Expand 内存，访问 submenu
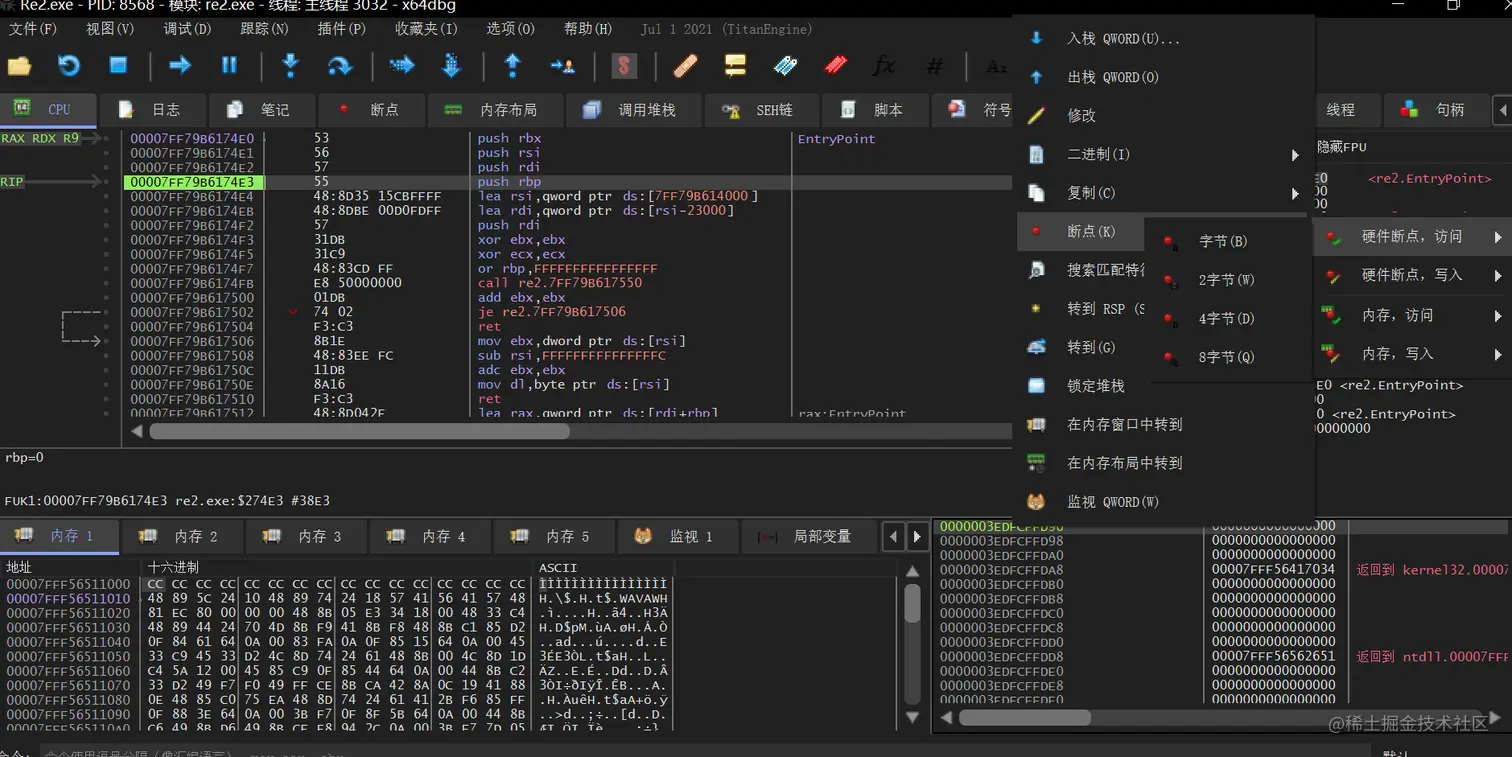This screenshot has height=757, width=1512. (1412, 315)
